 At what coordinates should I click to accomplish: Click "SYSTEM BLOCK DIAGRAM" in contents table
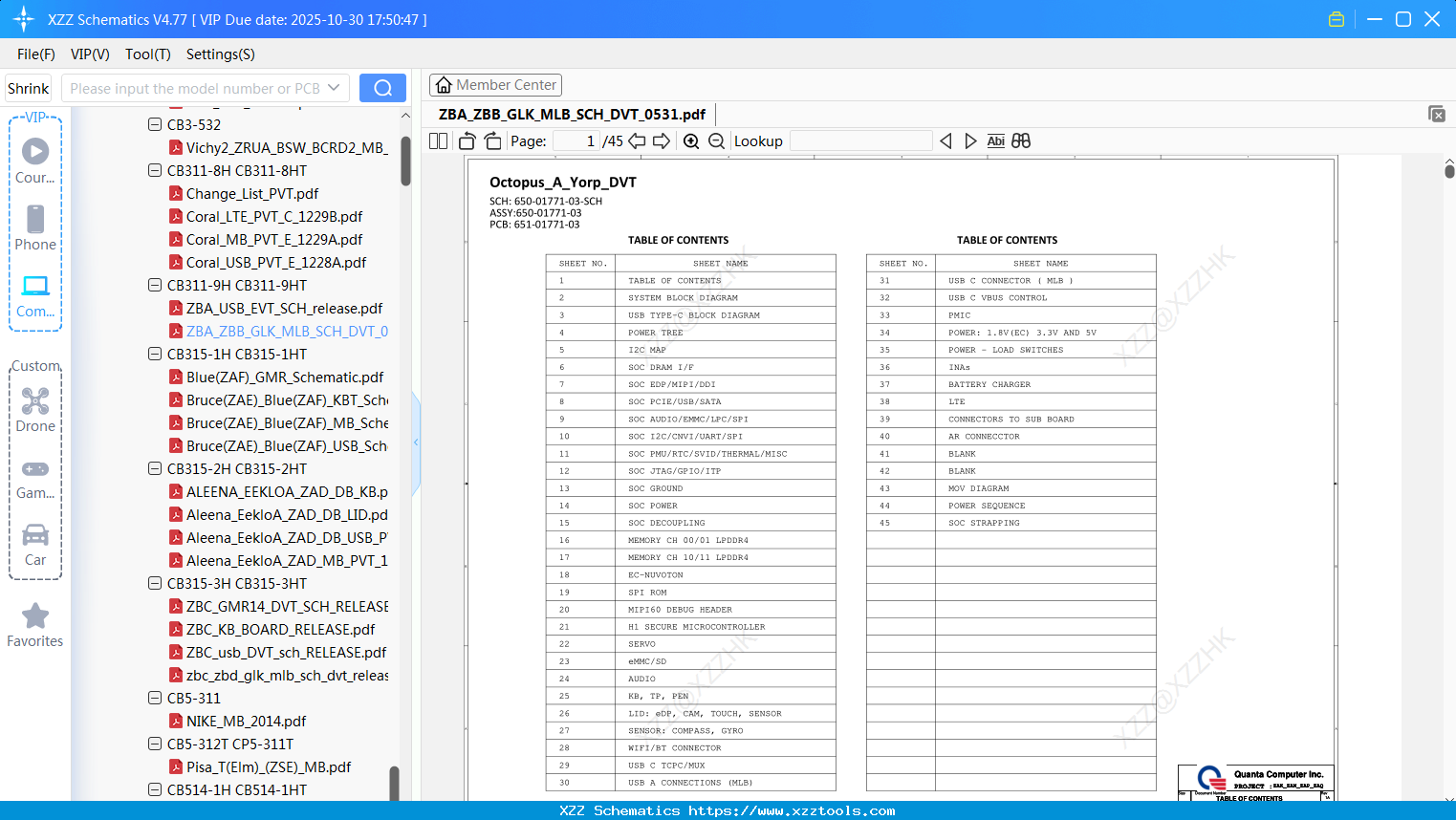coord(683,297)
